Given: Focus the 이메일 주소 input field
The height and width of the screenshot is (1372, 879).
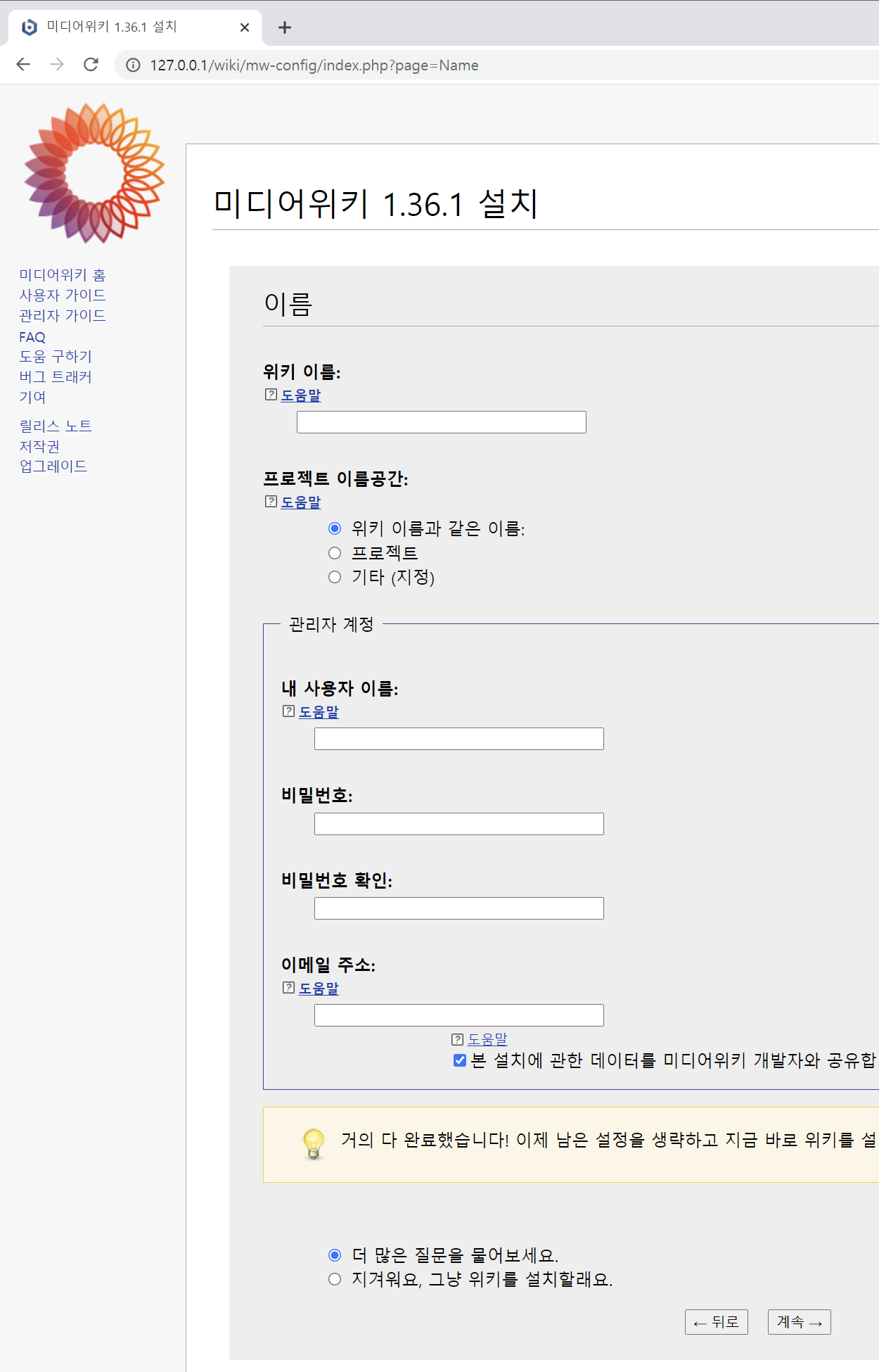Looking at the screenshot, I should [x=459, y=1015].
